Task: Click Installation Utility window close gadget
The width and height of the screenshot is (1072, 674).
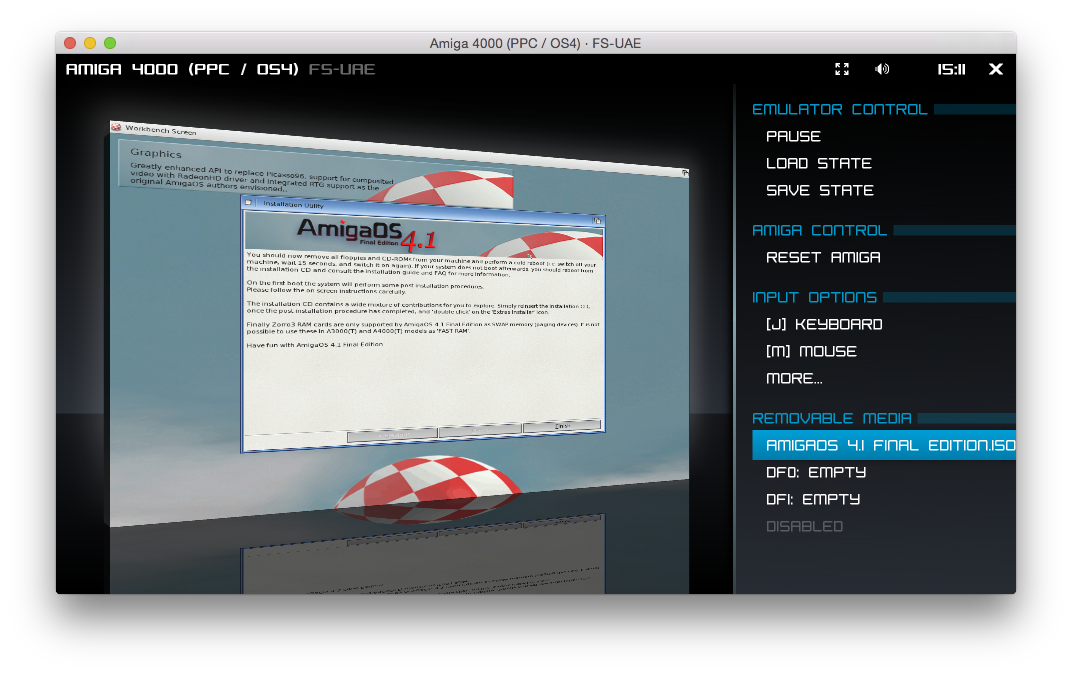Action: pos(249,202)
